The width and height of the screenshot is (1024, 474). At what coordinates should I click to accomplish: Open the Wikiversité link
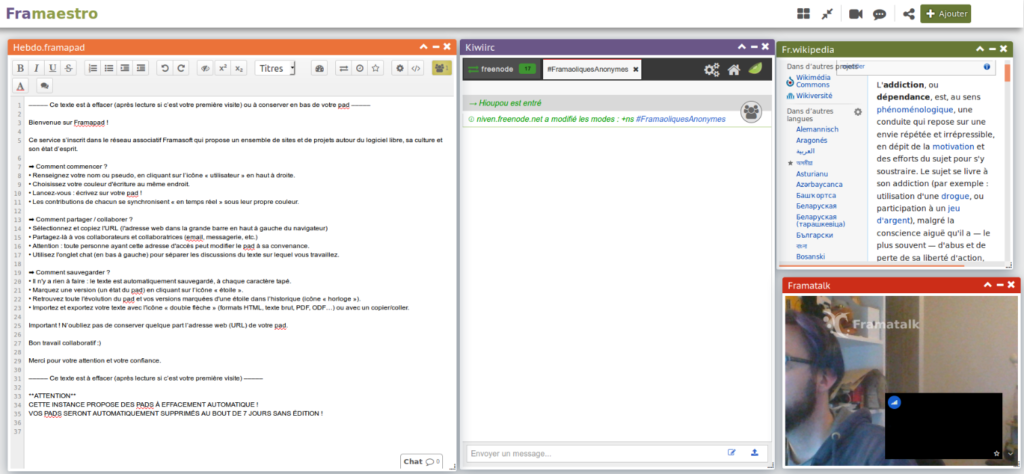pyautogui.click(x=816, y=95)
